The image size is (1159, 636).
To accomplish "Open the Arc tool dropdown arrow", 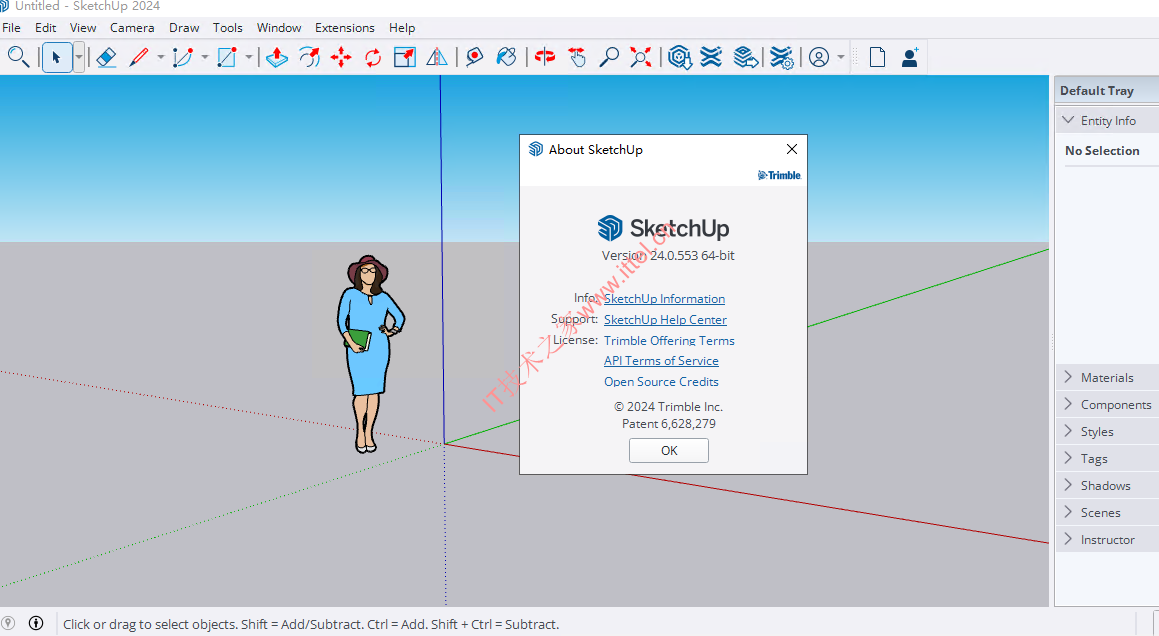I will click(205, 57).
